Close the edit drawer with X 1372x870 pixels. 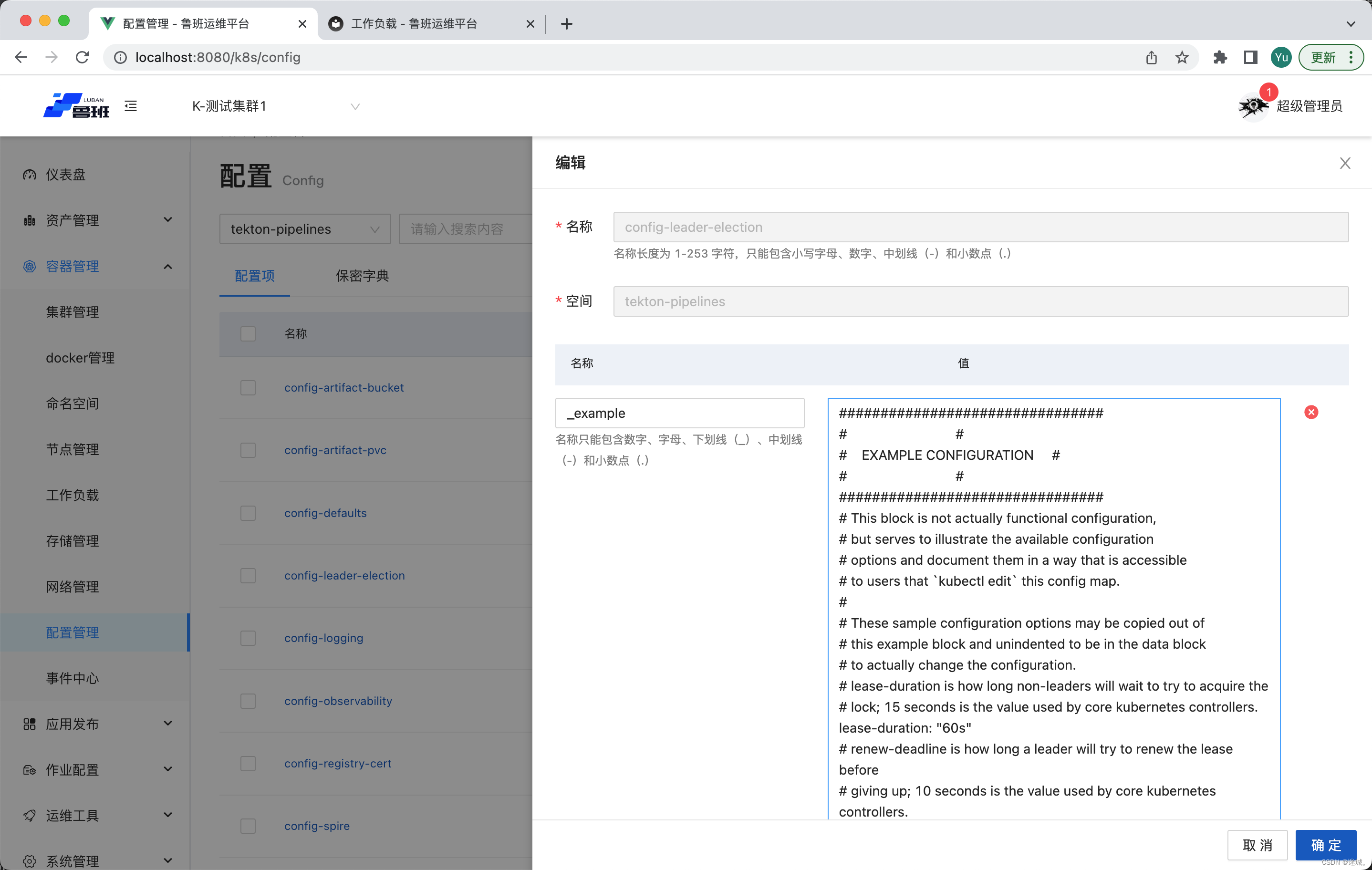click(1345, 163)
